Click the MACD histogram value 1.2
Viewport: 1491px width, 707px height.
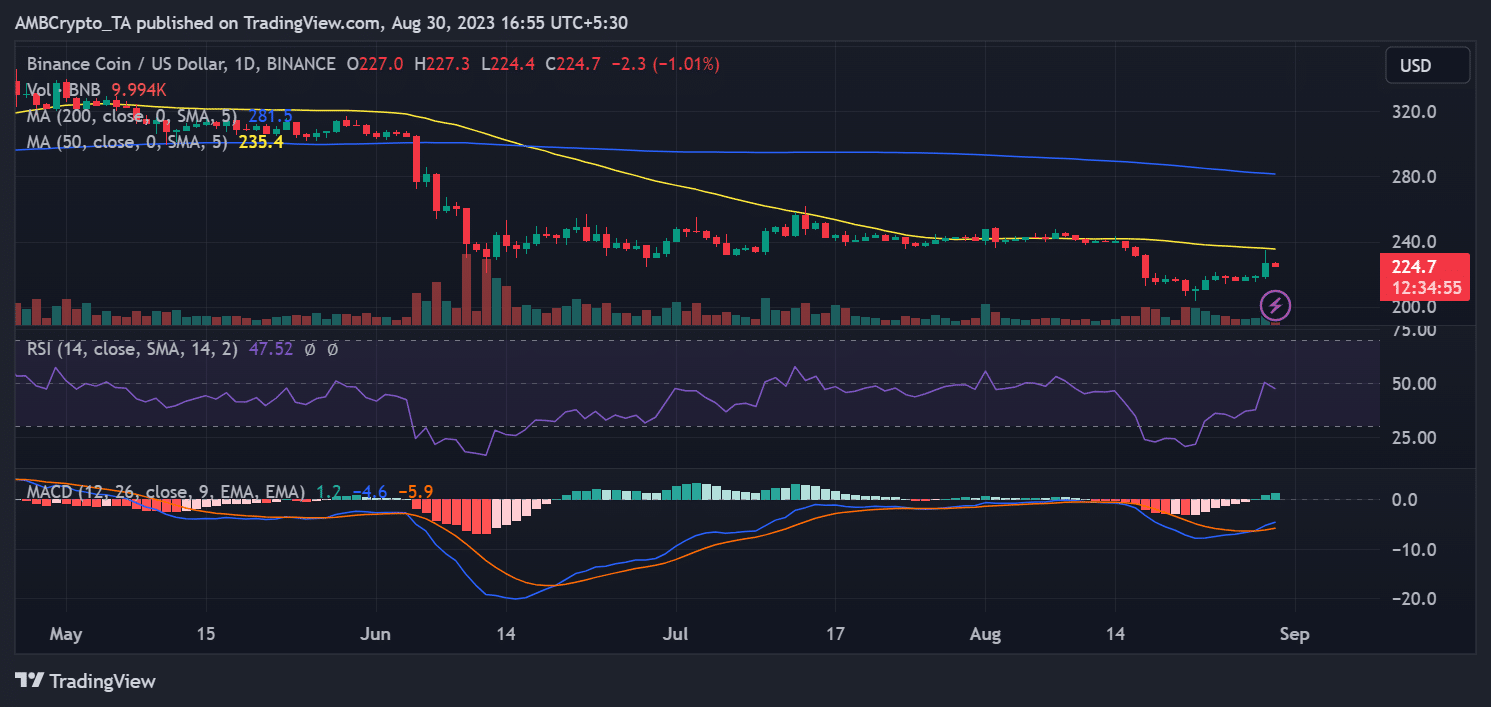pos(328,492)
